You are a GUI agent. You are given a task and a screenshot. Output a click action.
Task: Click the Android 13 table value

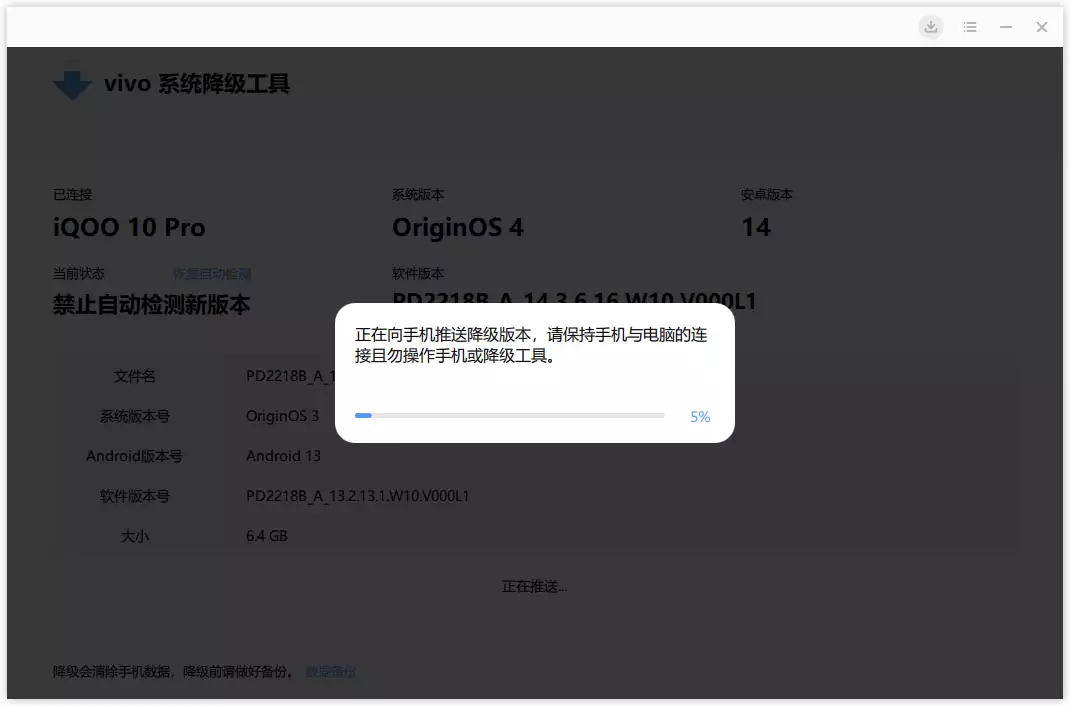pyautogui.click(x=283, y=456)
